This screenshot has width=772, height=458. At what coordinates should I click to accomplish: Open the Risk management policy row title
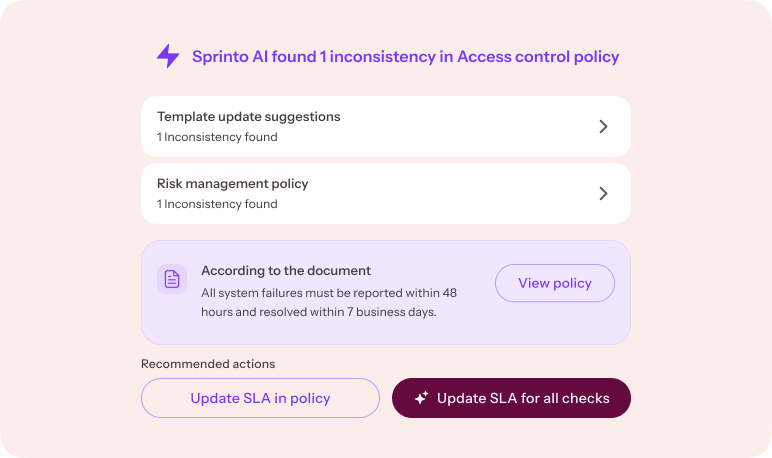(x=232, y=184)
